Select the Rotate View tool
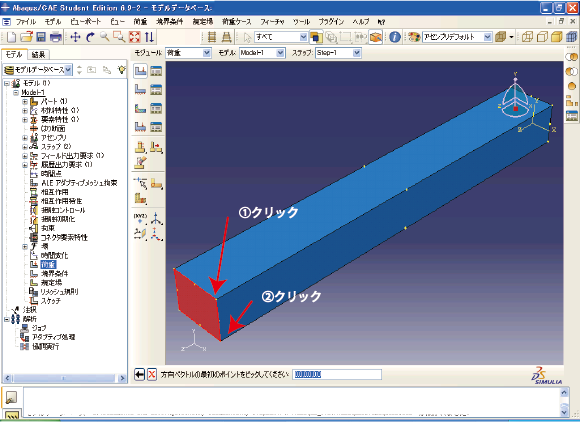Image resolution: width=580 pixels, height=422 pixels. click(x=90, y=37)
